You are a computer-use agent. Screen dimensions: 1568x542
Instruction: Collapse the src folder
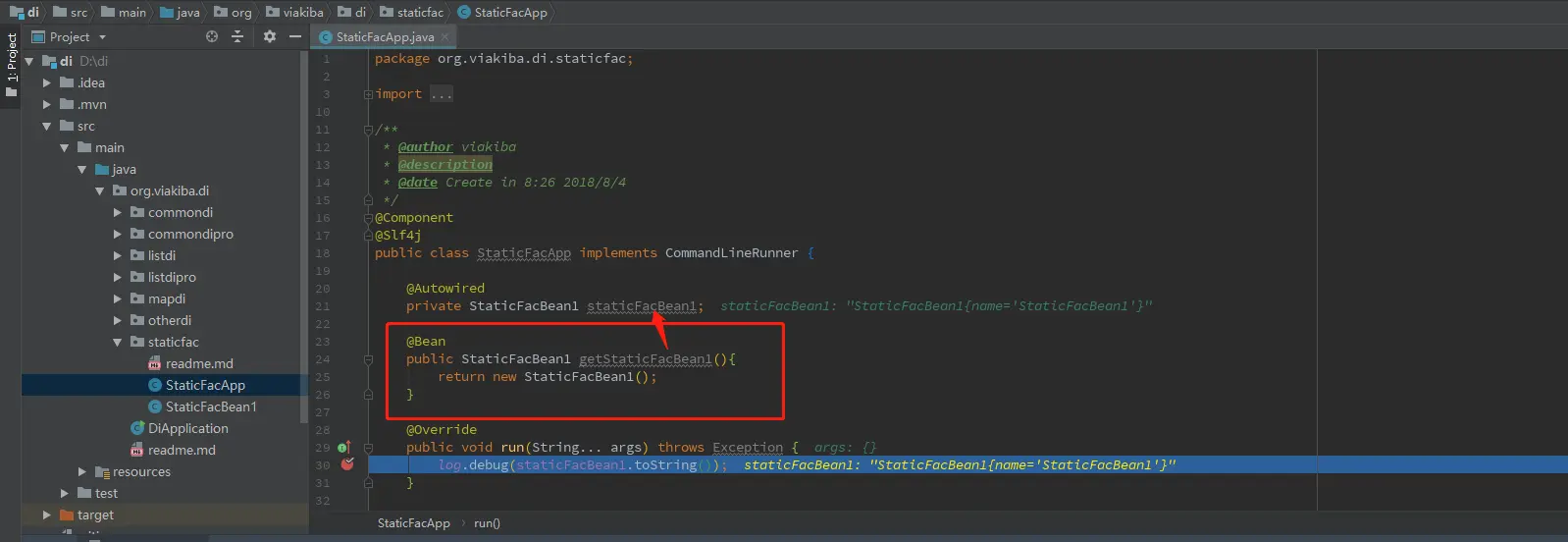(x=46, y=126)
